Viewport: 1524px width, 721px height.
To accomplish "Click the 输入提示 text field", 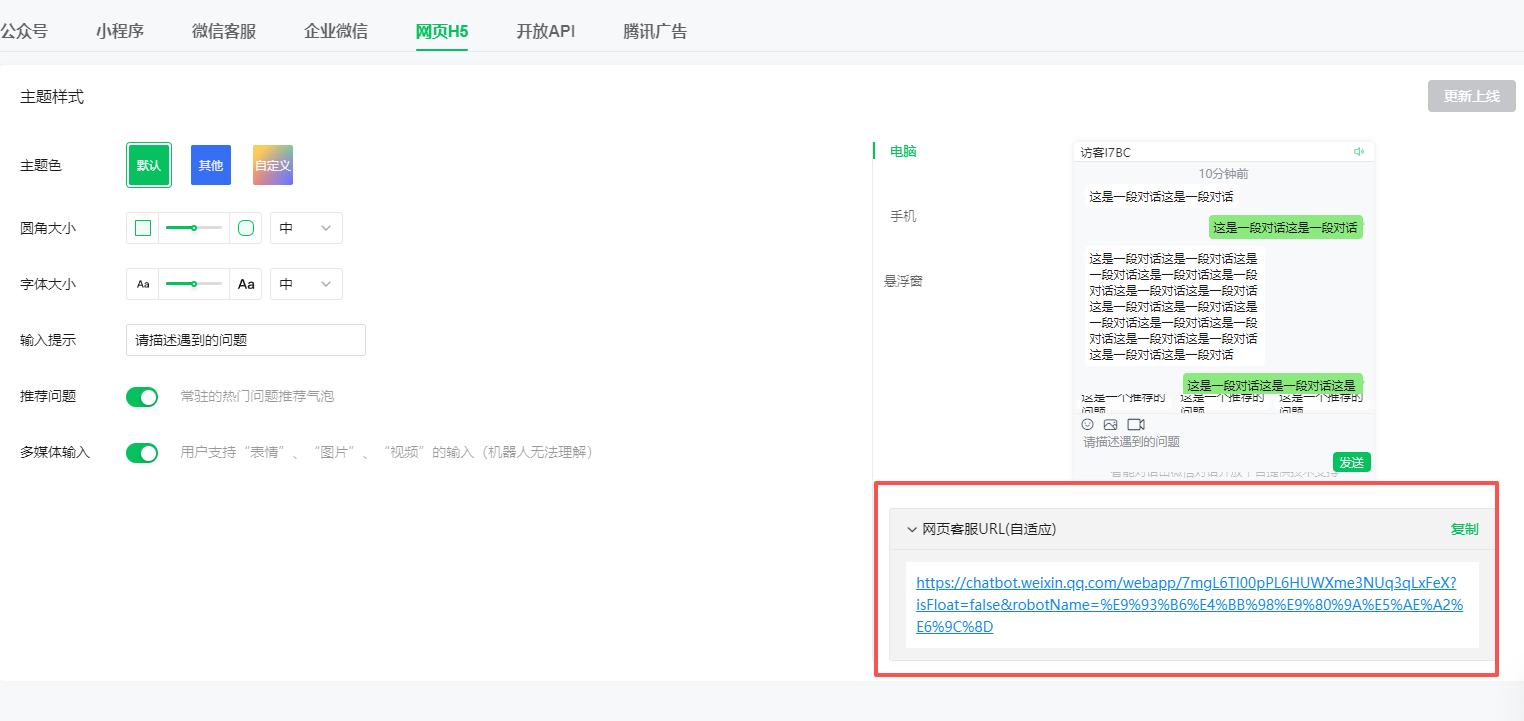I will 246,340.
